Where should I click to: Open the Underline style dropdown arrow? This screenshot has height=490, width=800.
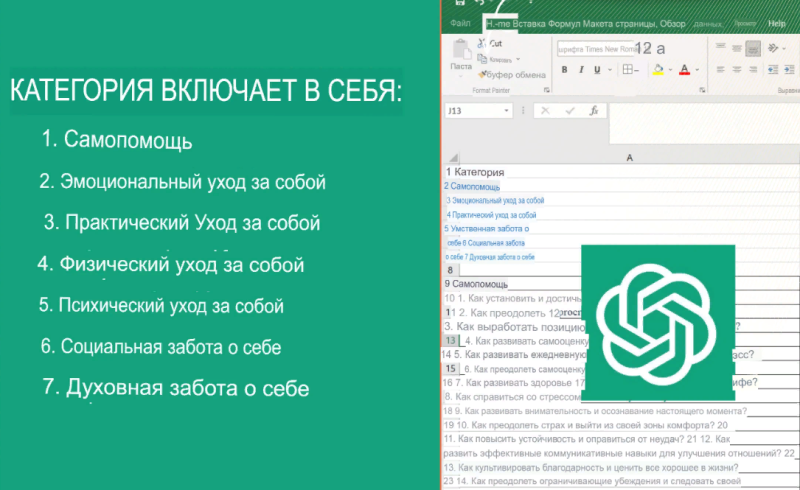[609, 70]
